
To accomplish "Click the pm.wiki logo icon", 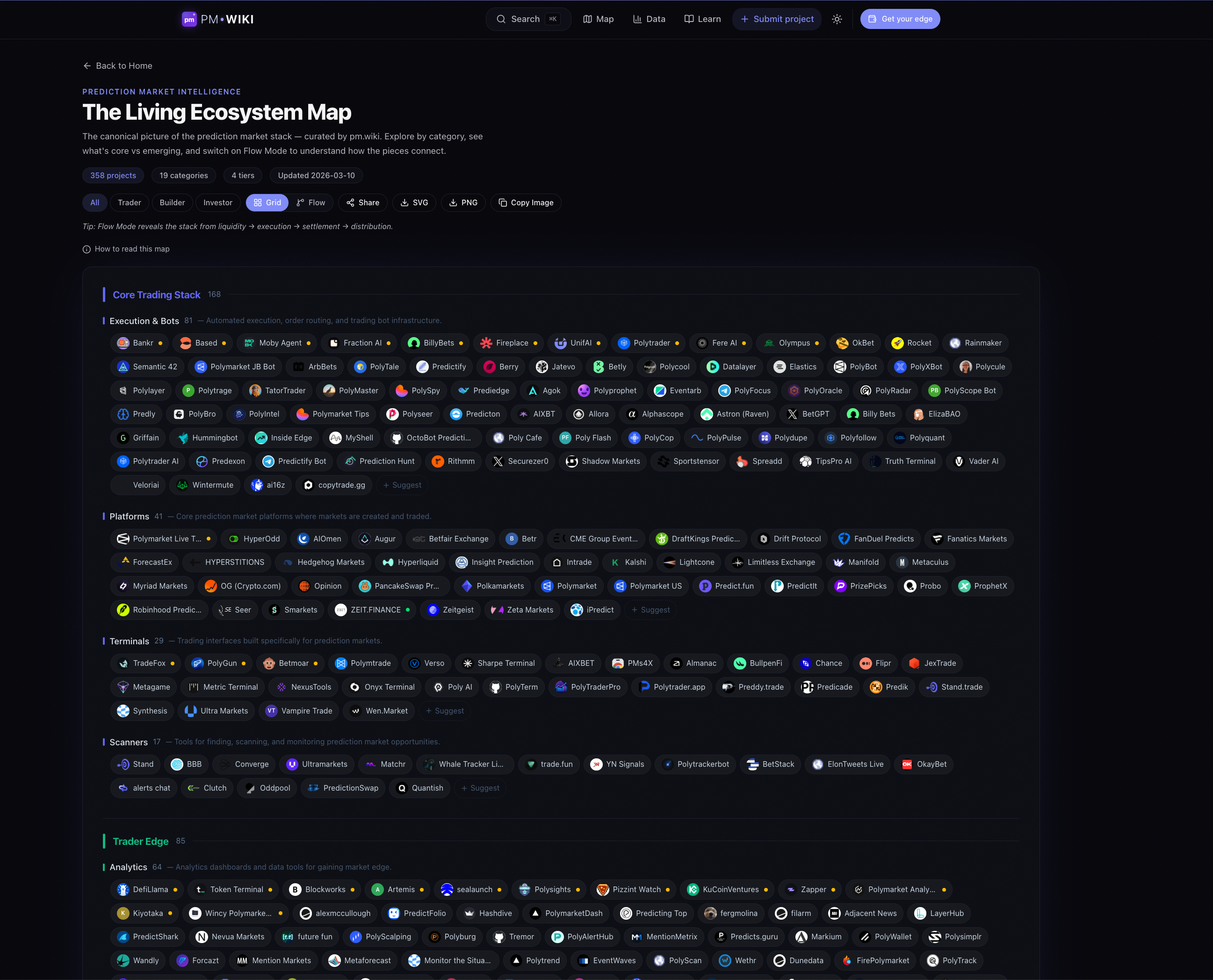I will tap(189, 19).
